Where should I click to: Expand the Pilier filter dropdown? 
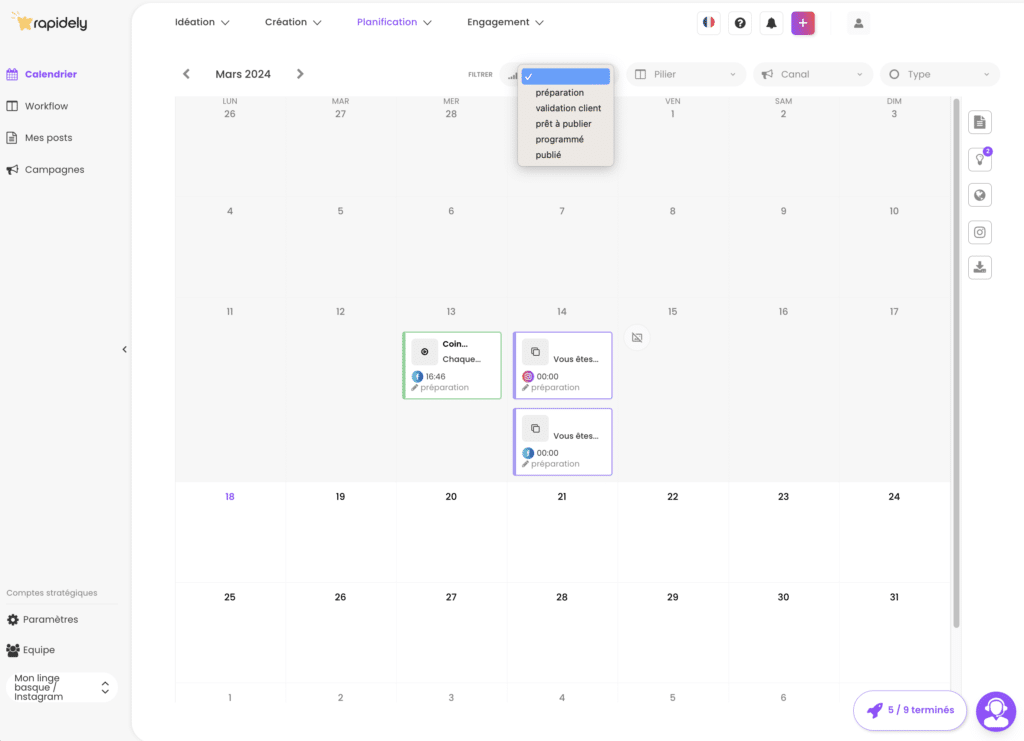(686, 74)
